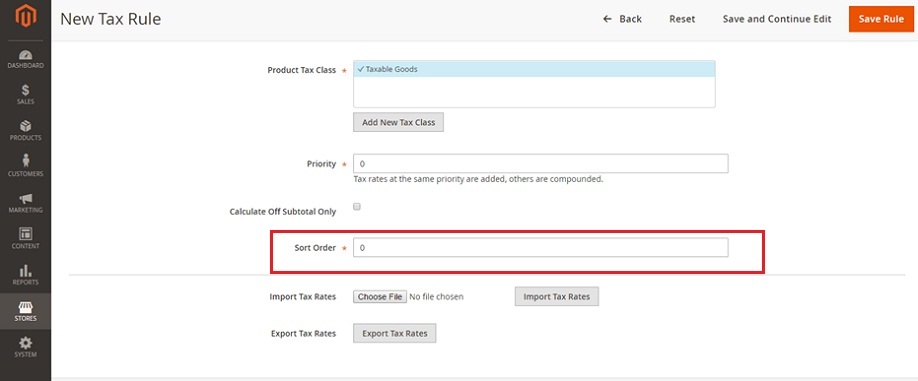Click Save and Continue Edit
The image size is (918, 381).
777,19
